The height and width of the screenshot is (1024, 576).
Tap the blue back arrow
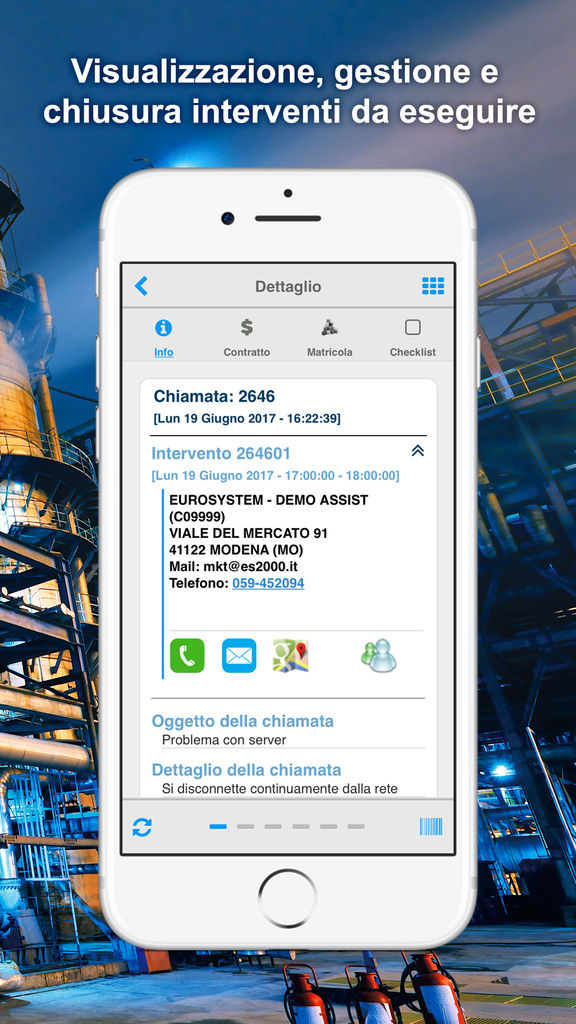pos(141,285)
